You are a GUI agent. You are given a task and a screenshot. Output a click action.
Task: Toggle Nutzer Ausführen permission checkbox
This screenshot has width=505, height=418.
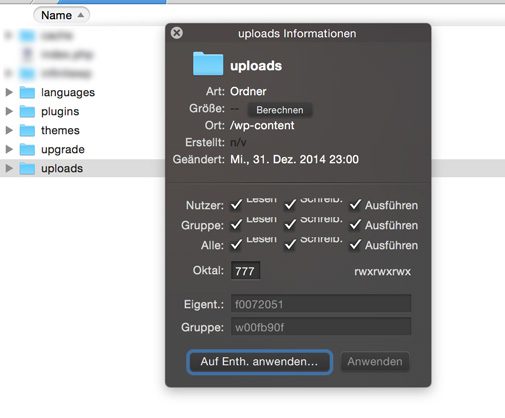pyautogui.click(x=355, y=205)
